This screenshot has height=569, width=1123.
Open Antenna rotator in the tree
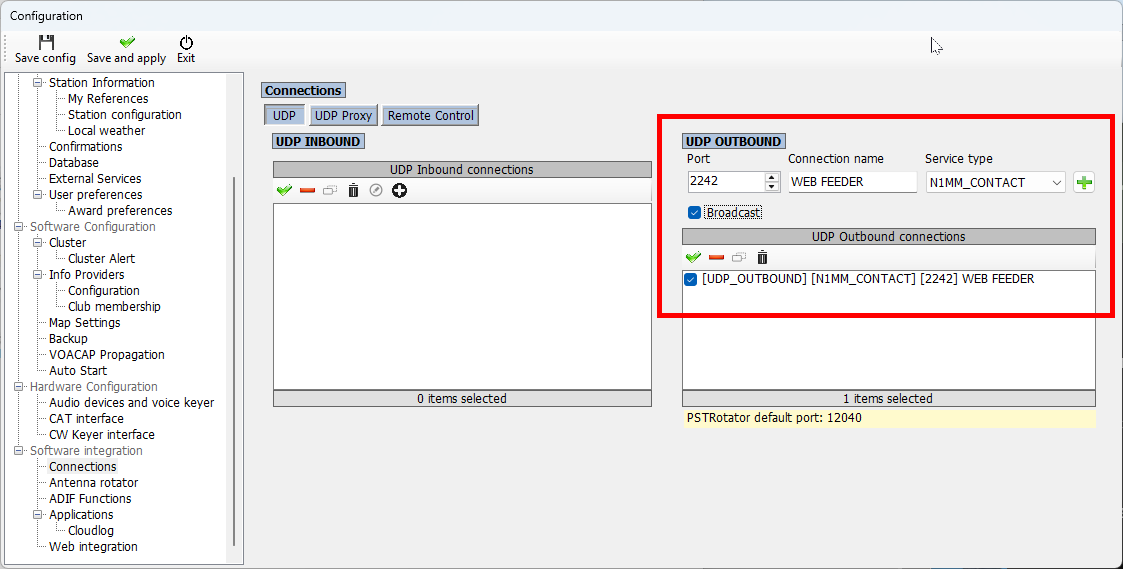point(94,483)
